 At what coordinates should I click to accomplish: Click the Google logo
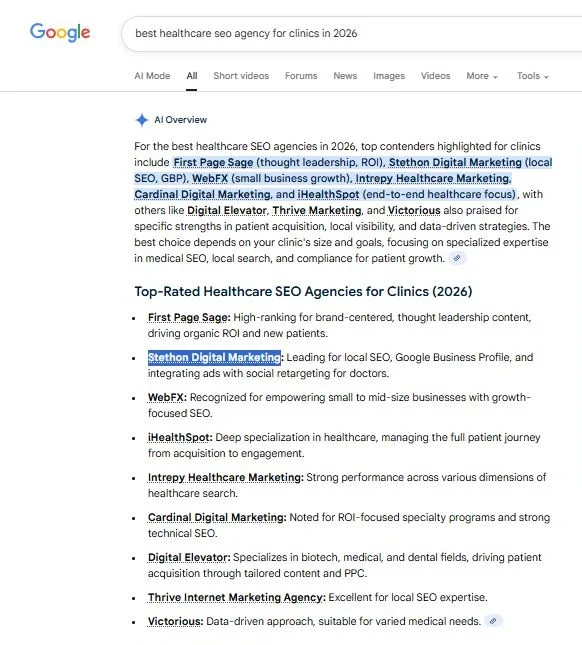(60, 32)
